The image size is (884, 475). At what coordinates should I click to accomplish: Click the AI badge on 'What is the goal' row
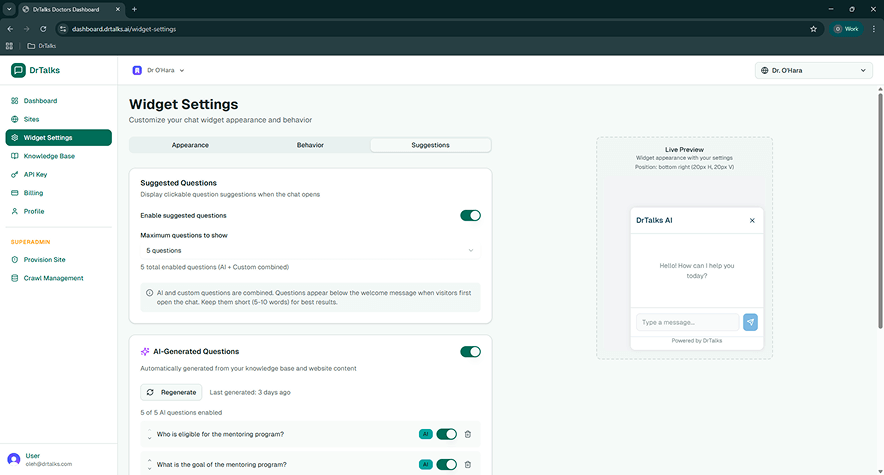coord(426,465)
